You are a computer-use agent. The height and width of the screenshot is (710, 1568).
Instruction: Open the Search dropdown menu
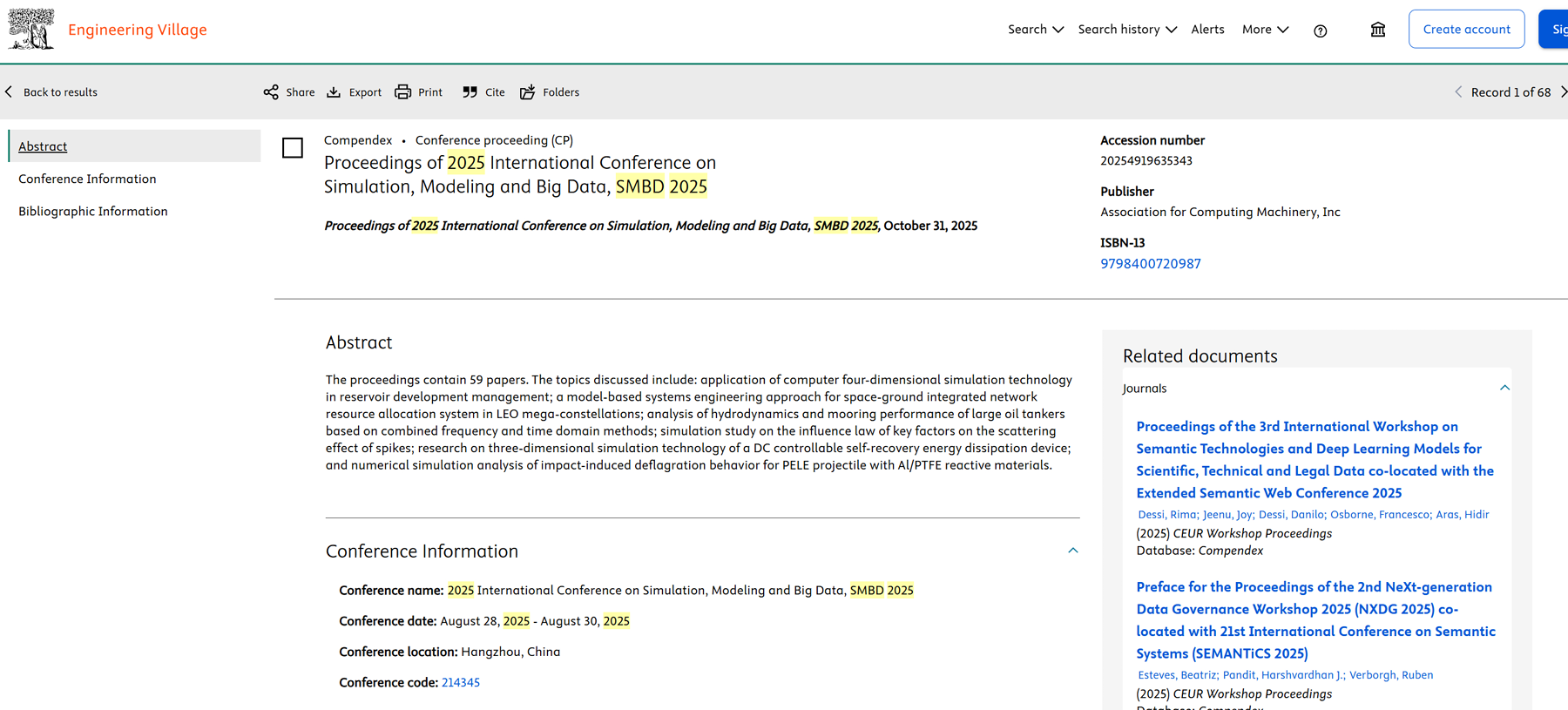(x=1035, y=30)
